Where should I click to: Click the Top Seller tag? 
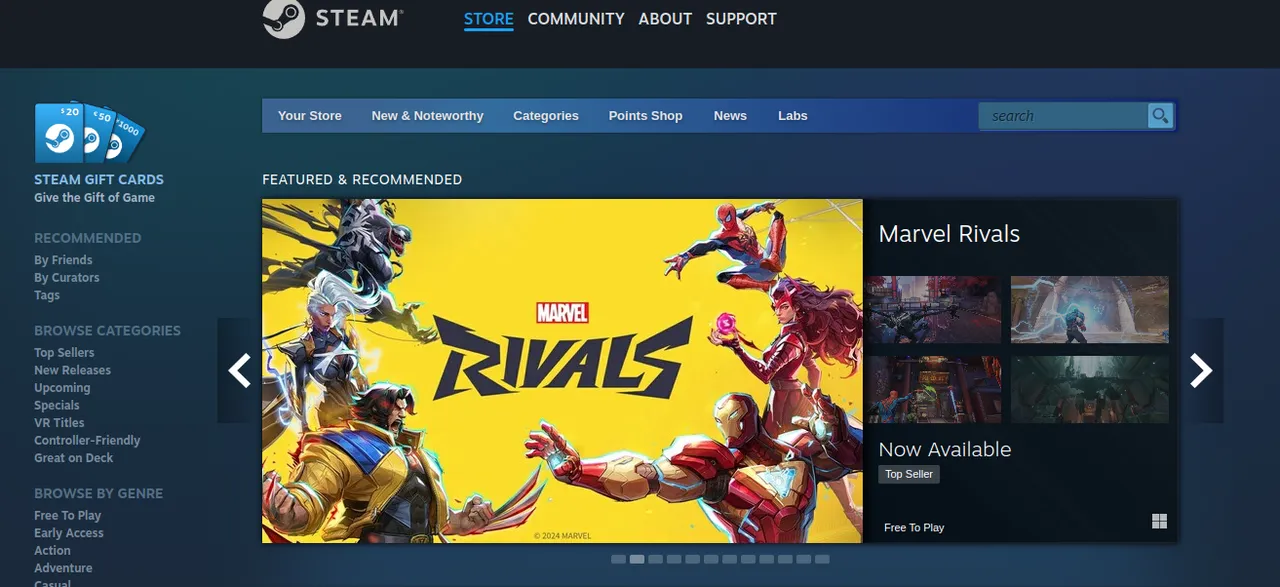coord(909,474)
